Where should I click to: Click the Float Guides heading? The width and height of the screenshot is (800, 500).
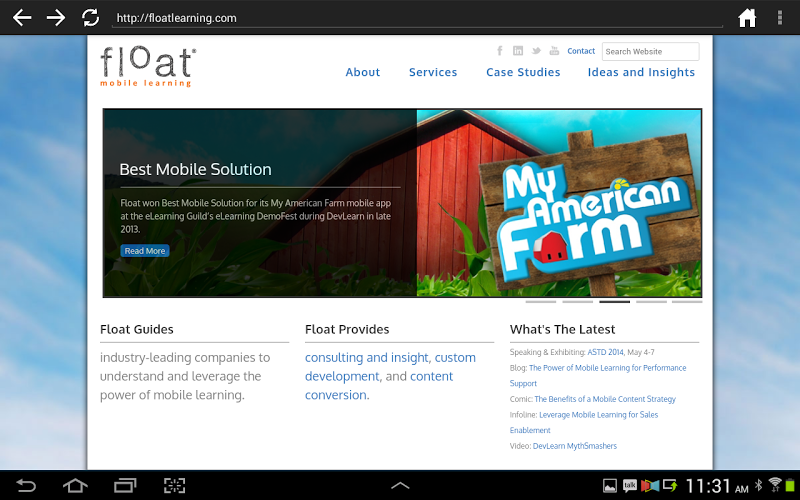pos(137,330)
